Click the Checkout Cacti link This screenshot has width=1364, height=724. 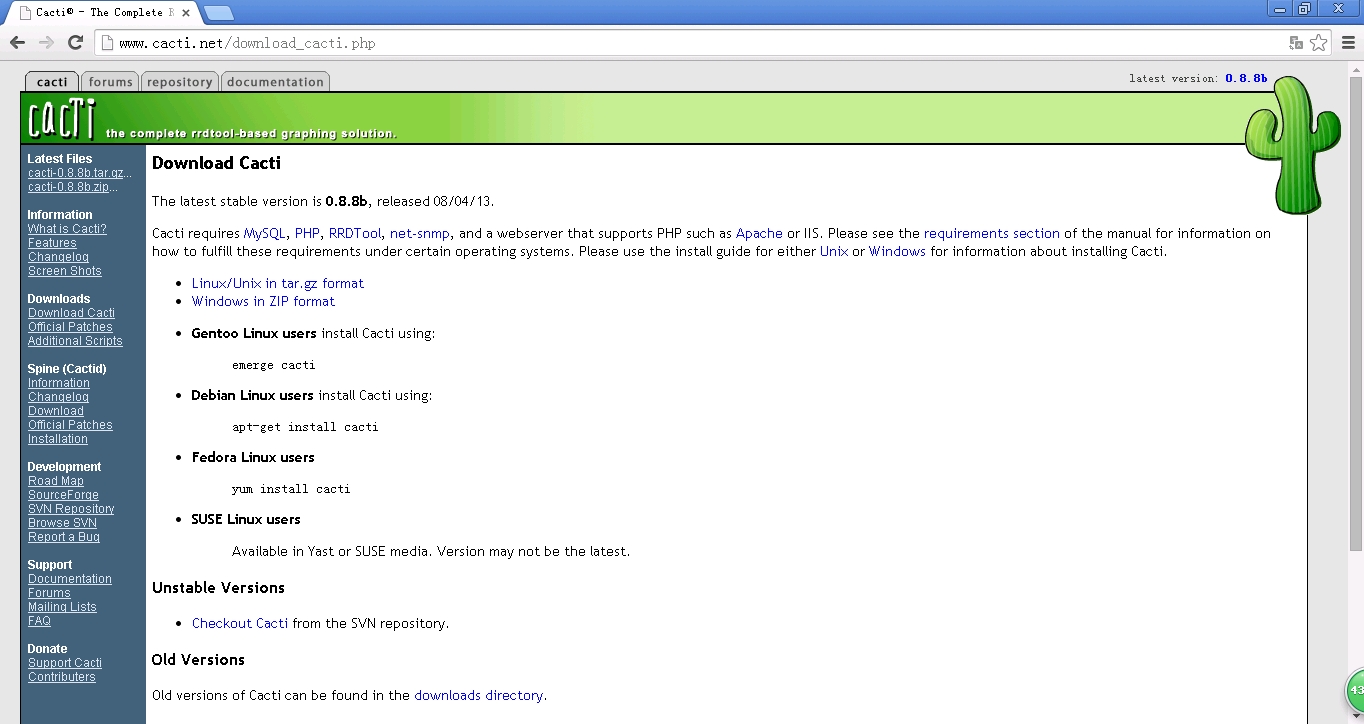click(x=240, y=623)
